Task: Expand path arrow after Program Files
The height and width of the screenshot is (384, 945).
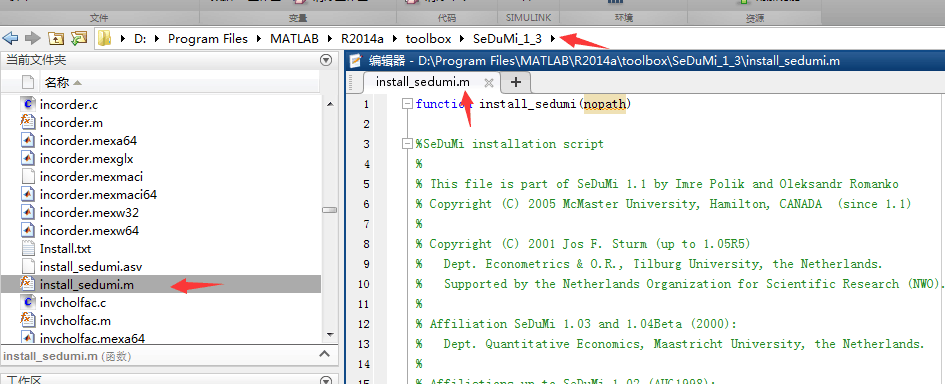Action: coord(259,39)
